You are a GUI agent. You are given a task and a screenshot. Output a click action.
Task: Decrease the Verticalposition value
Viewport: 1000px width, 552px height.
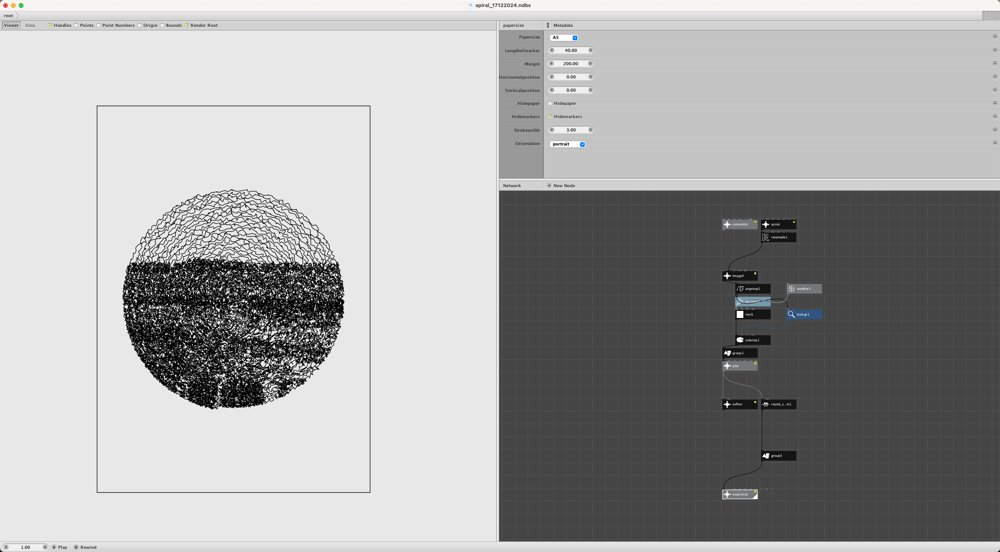tap(552, 90)
